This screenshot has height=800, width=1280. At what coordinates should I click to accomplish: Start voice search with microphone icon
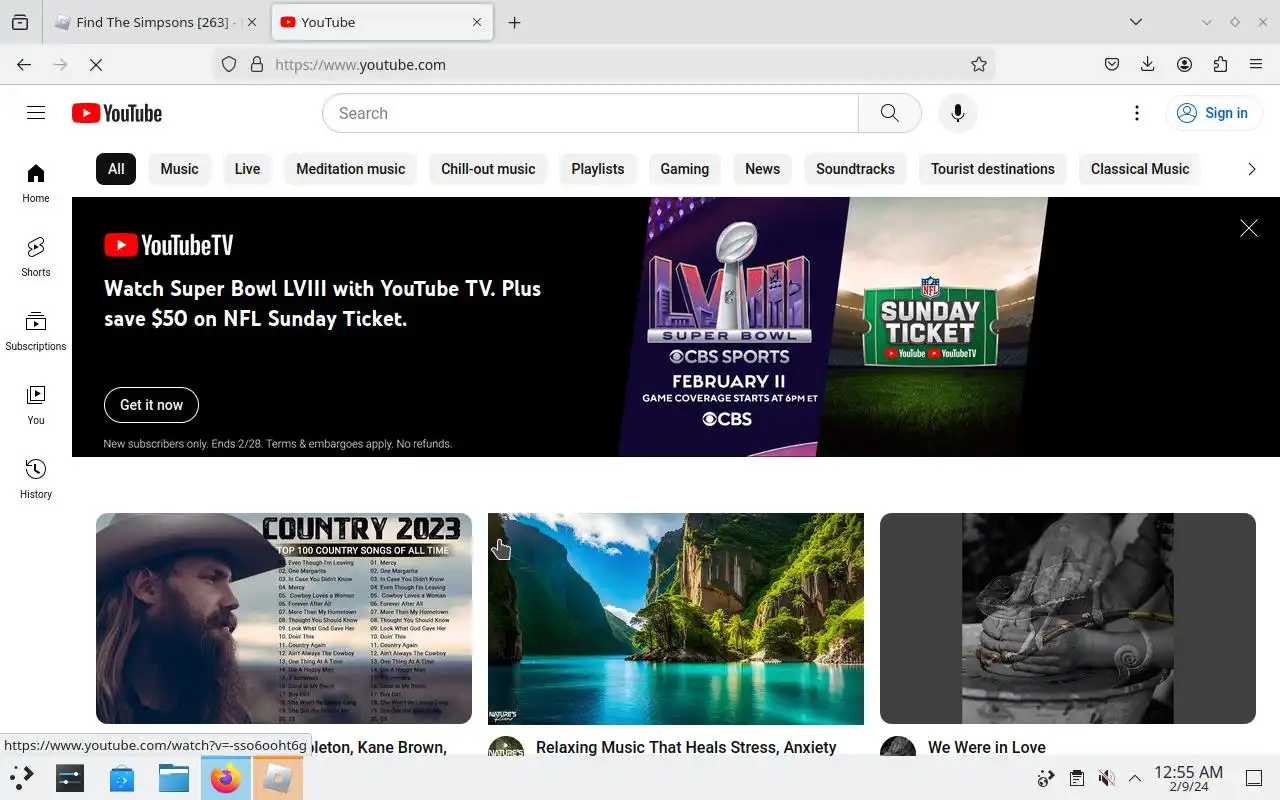point(957,113)
